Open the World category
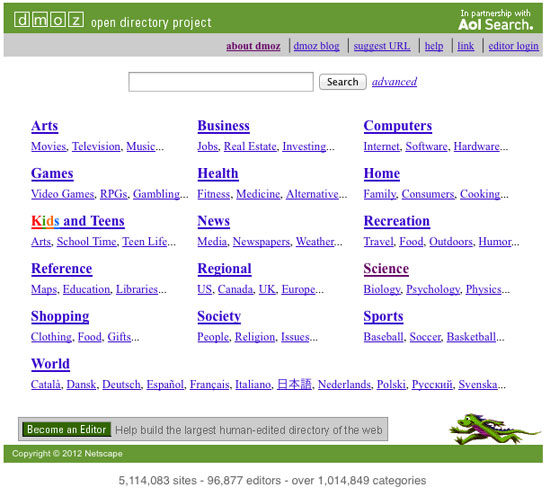This screenshot has height=496, width=550. [51, 364]
